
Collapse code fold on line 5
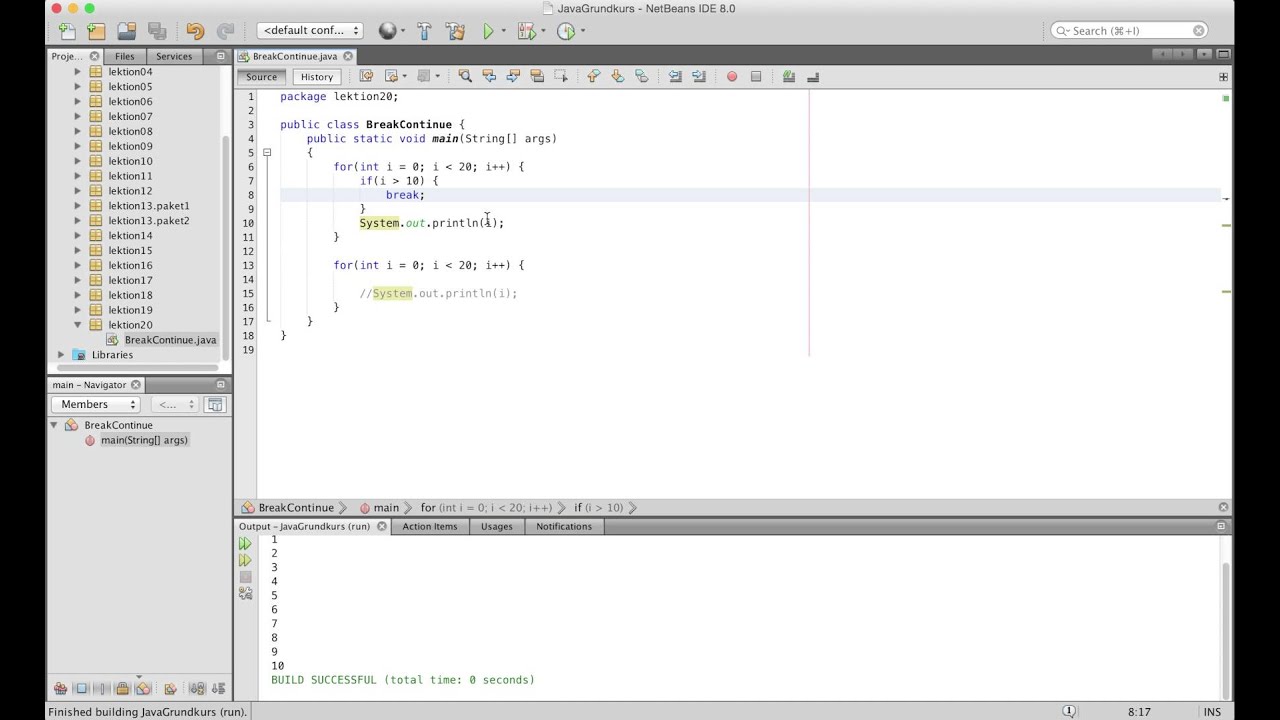[x=267, y=153]
